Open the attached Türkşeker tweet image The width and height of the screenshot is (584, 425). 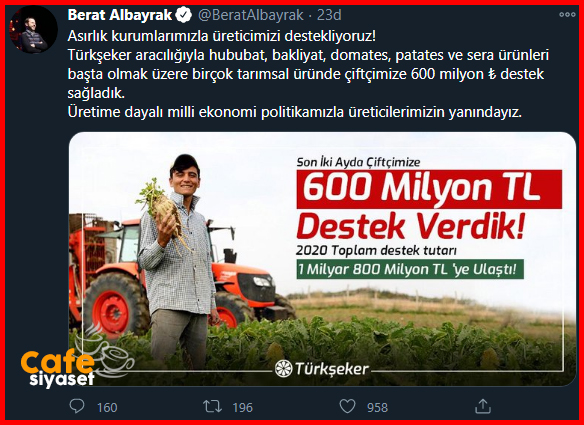click(x=322, y=259)
